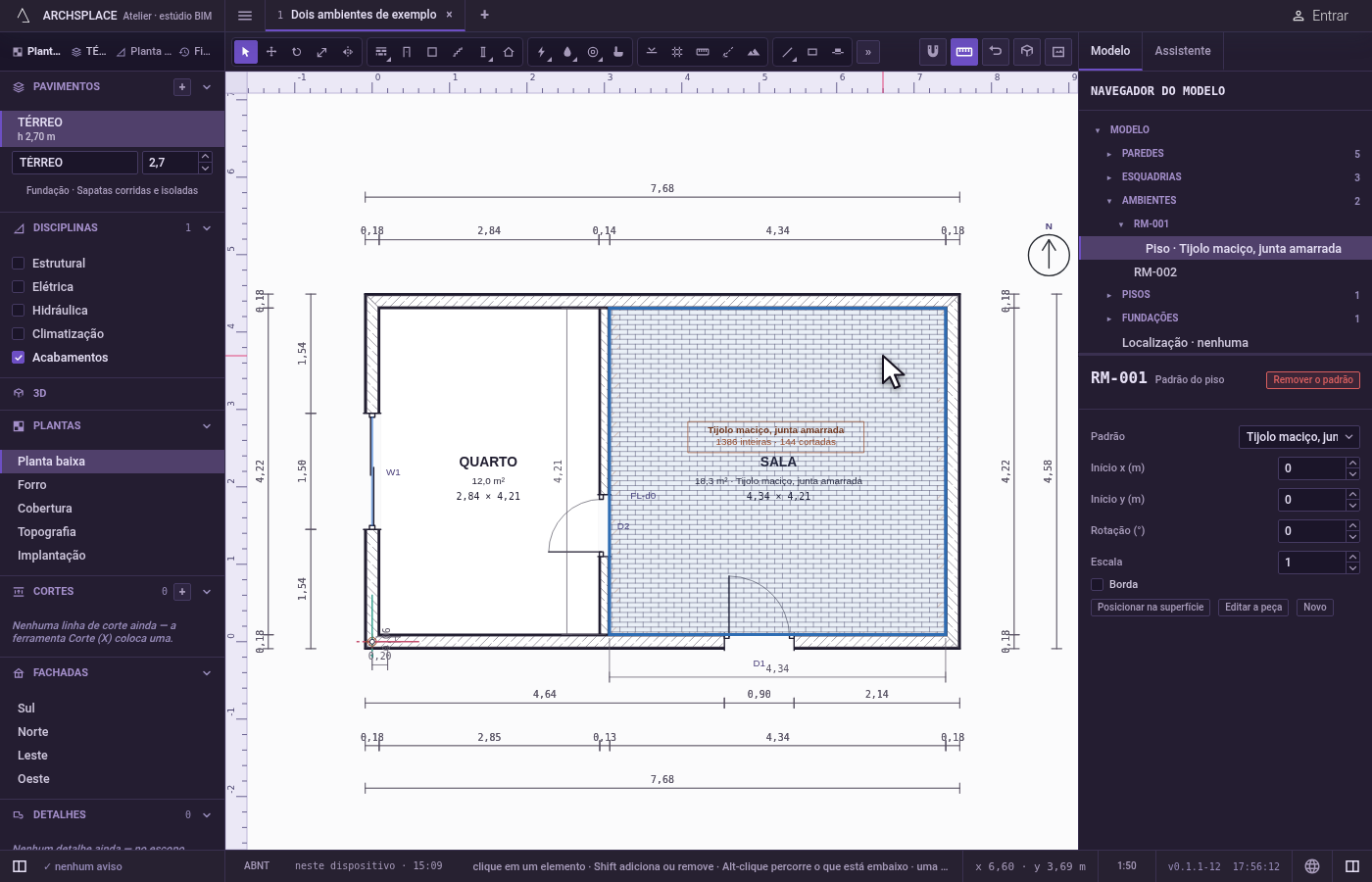Show more tools with the overflow chevron
The width and height of the screenshot is (1372, 882).
click(868, 52)
